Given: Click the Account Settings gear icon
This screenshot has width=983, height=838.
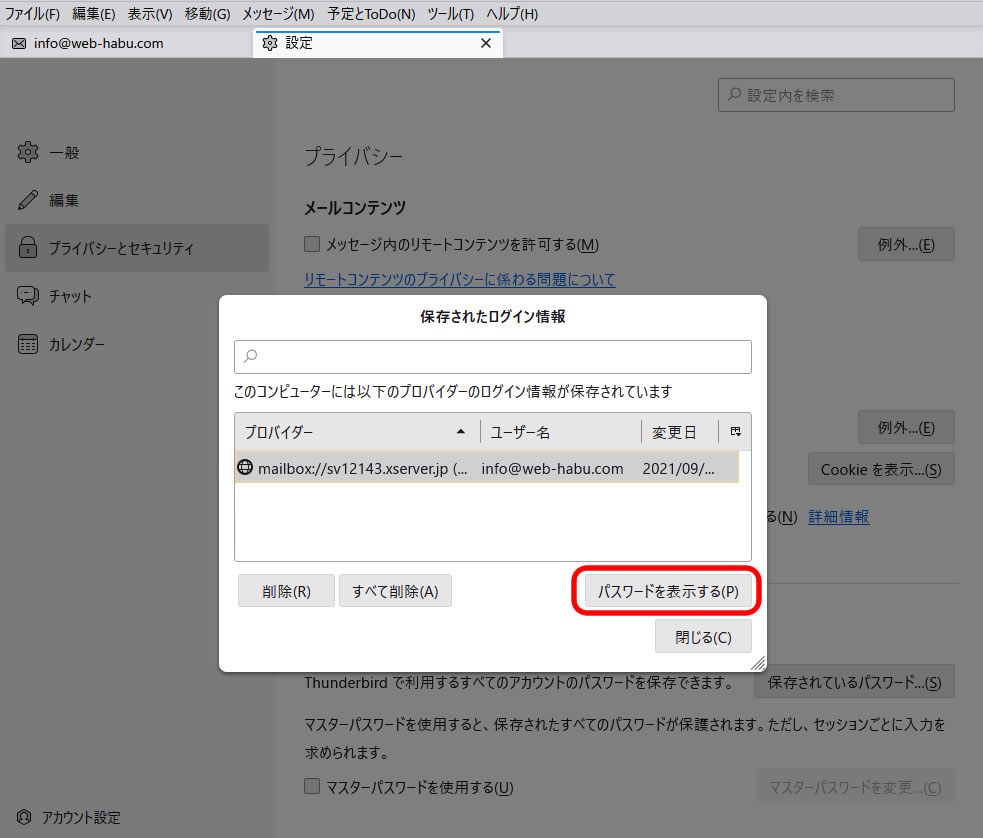Looking at the screenshot, I should click(24, 817).
